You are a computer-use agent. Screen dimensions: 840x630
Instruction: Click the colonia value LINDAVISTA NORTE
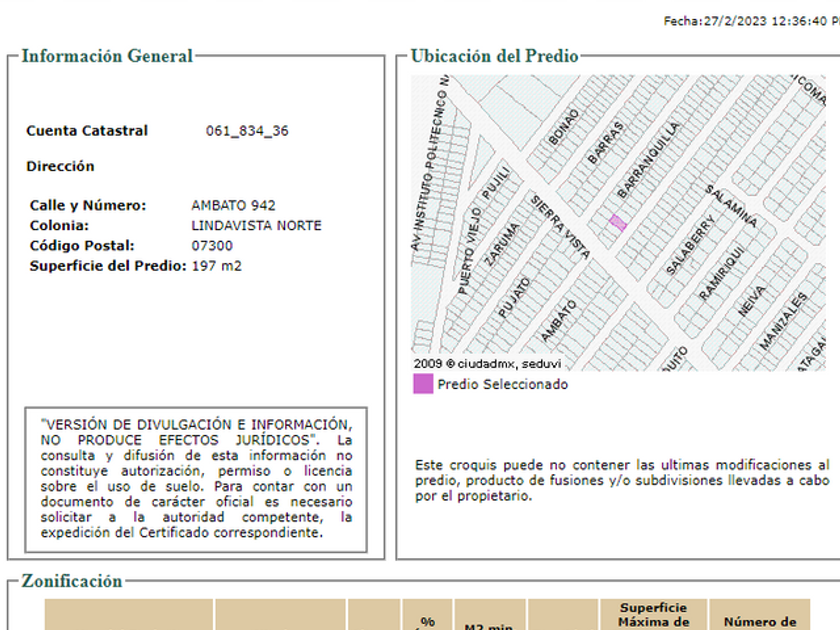256,225
